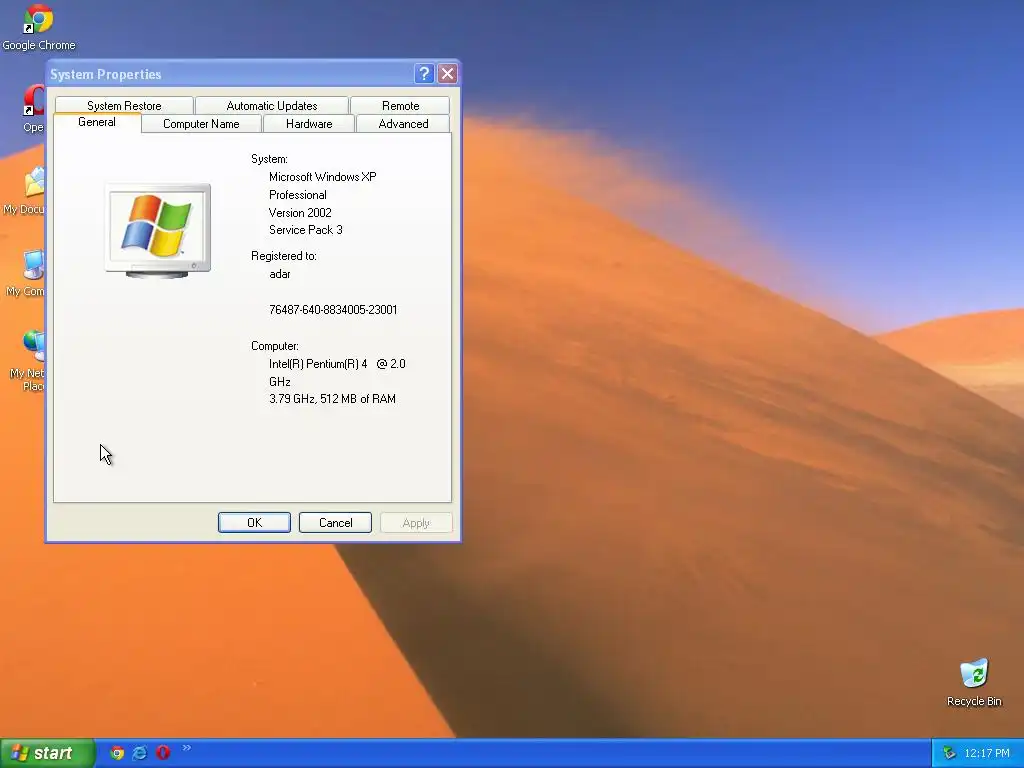Launch Opera from the Quick Launch bar
The width and height of the screenshot is (1024, 768).
(x=163, y=753)
